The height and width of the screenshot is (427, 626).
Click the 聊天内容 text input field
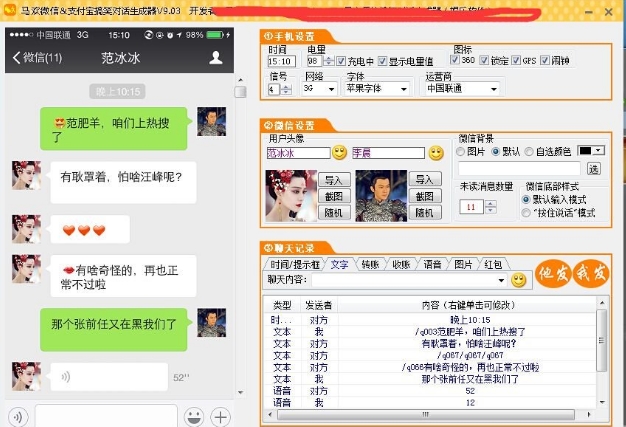click(x=404, y=280)
